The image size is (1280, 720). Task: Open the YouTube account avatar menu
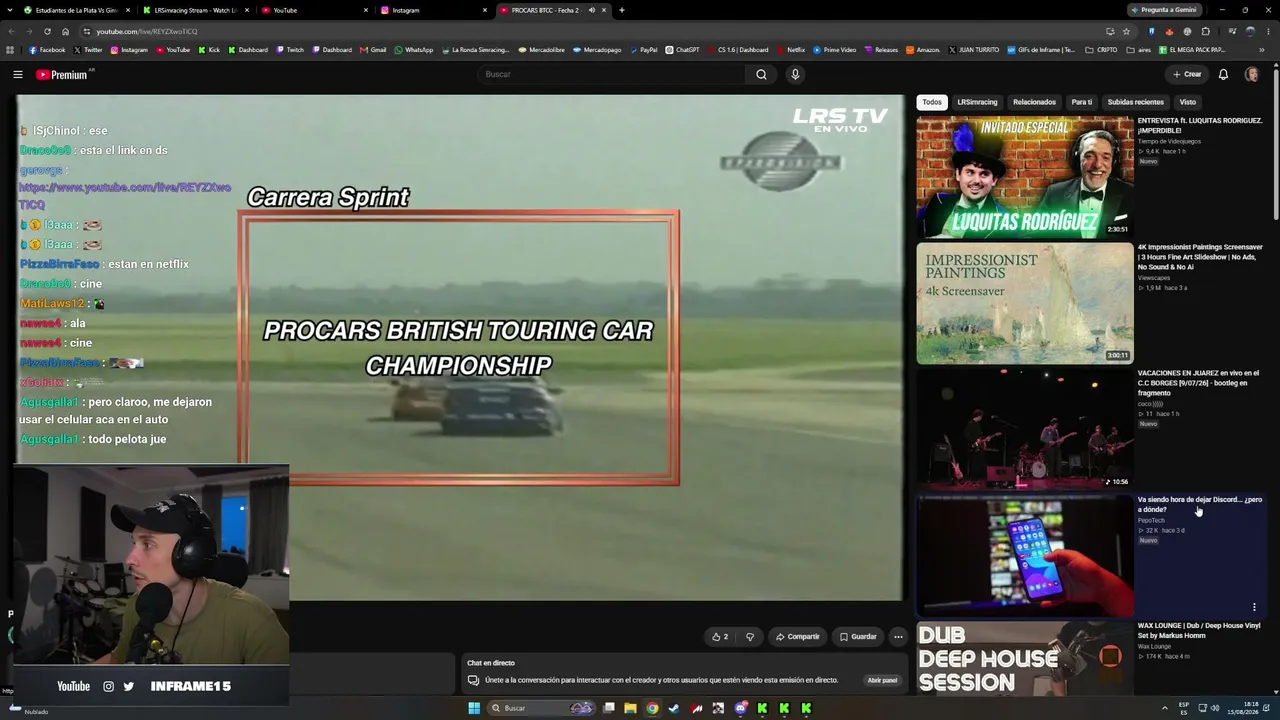pyautogui.click(x=1251, y=74)
